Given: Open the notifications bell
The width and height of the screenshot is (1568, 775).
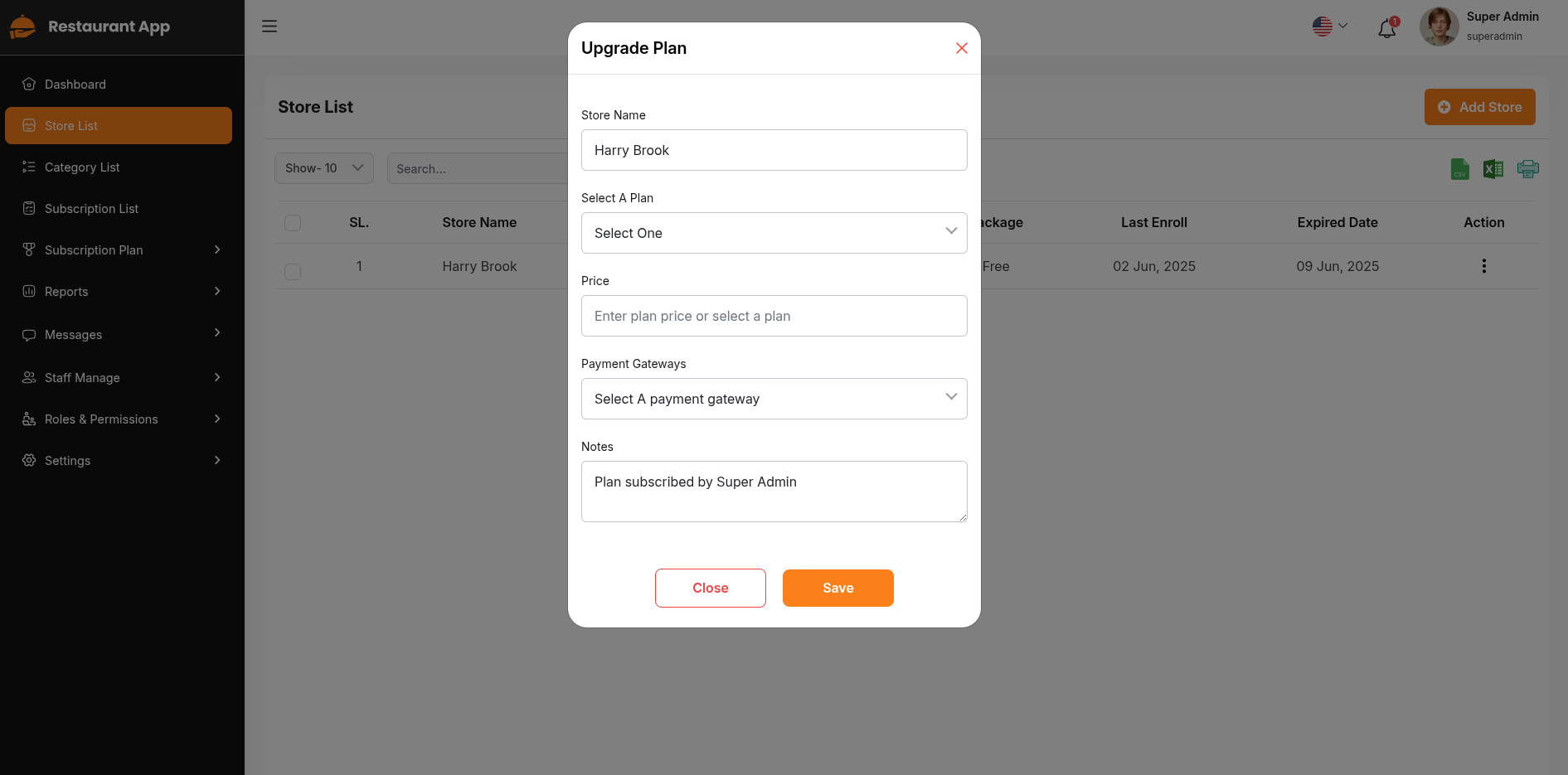Looking at the screenshot, I should click(x=1387, y=28).
